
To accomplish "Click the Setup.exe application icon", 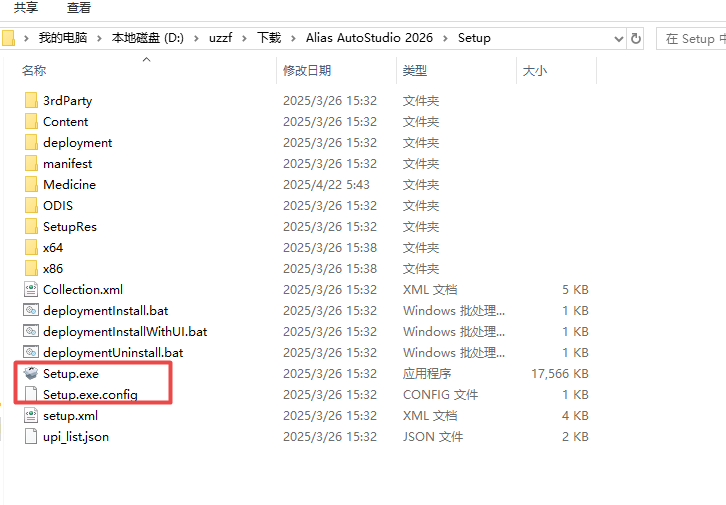I will [x=30, y=374].
